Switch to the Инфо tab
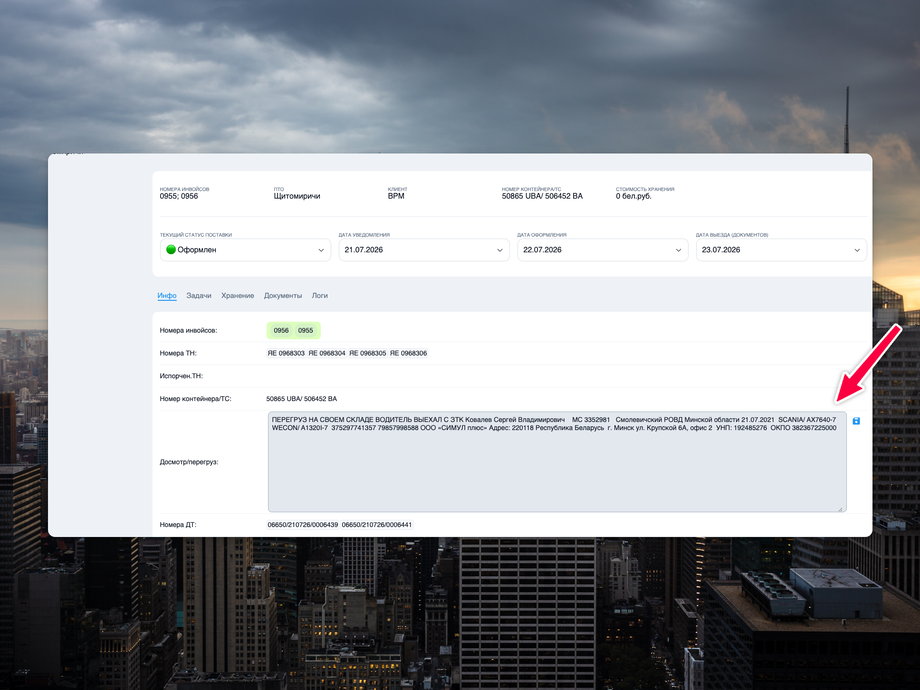This screenshot has height=690, width=920. click(x=167, y=296)
